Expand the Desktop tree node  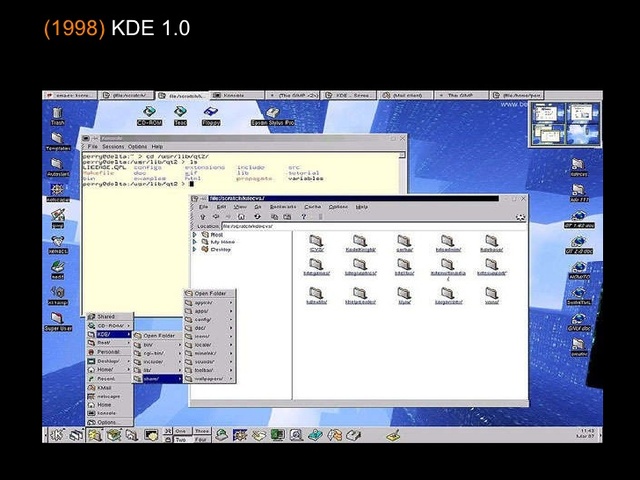click(195, 249)
